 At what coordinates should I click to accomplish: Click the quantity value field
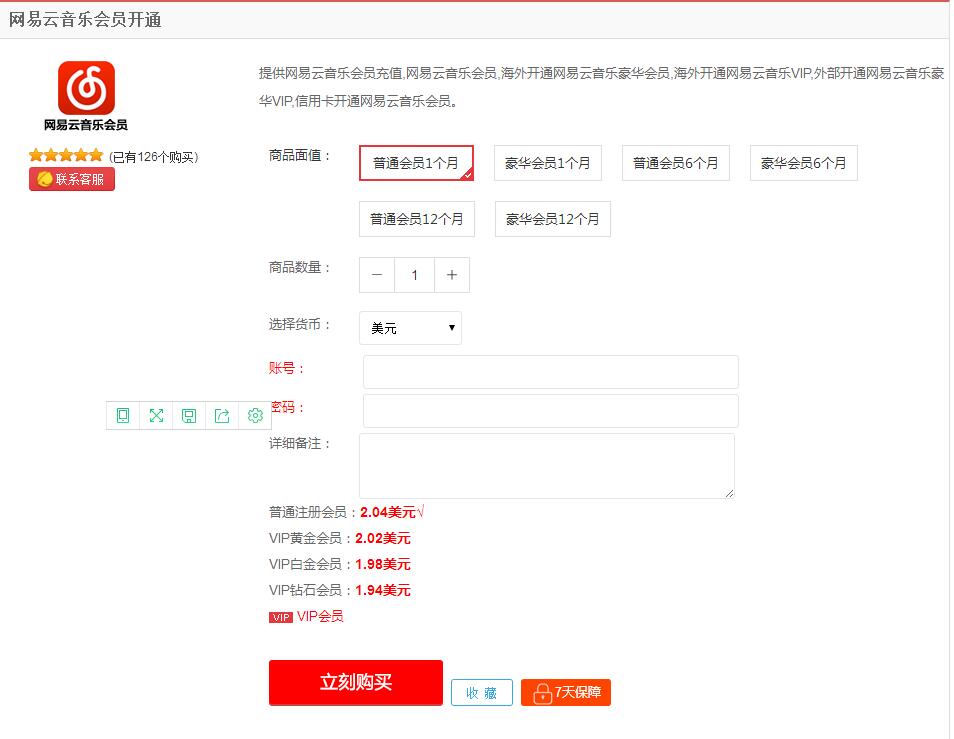point(414,275)
